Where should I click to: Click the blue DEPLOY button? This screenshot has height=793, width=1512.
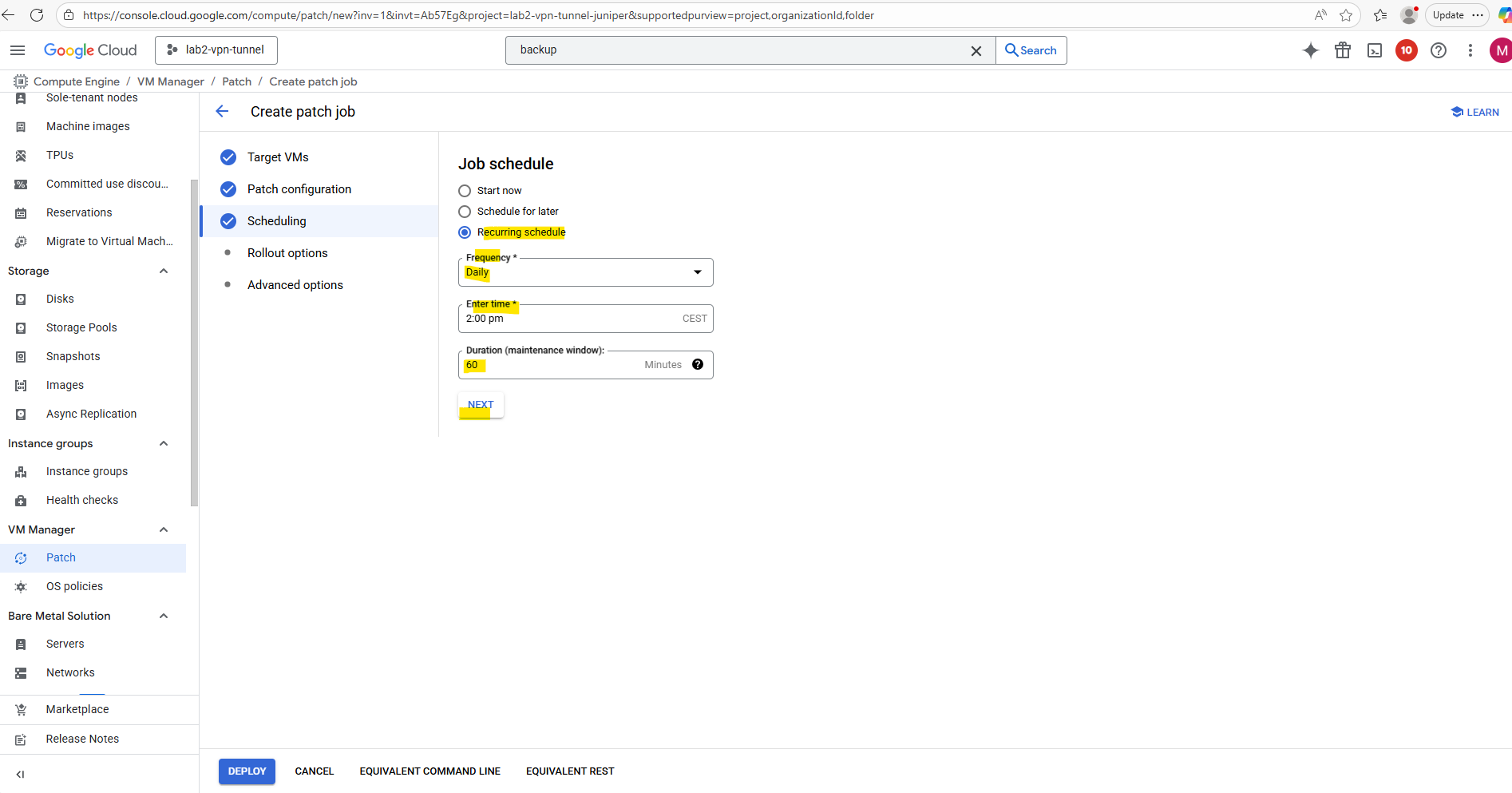[247, 771]
